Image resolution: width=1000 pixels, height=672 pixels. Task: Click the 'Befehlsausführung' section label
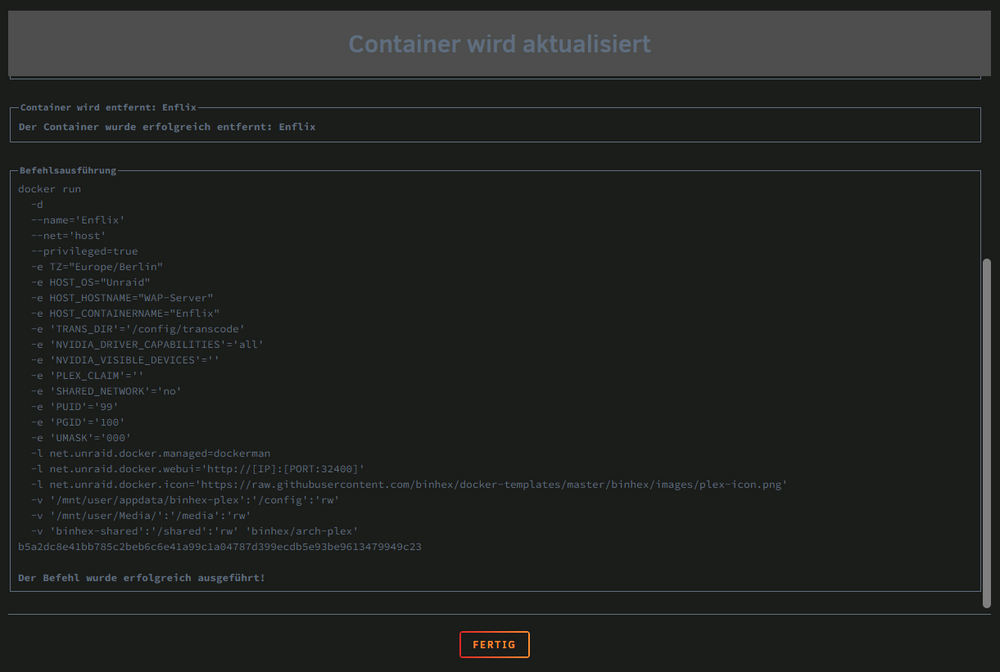[x=68, y=170]
